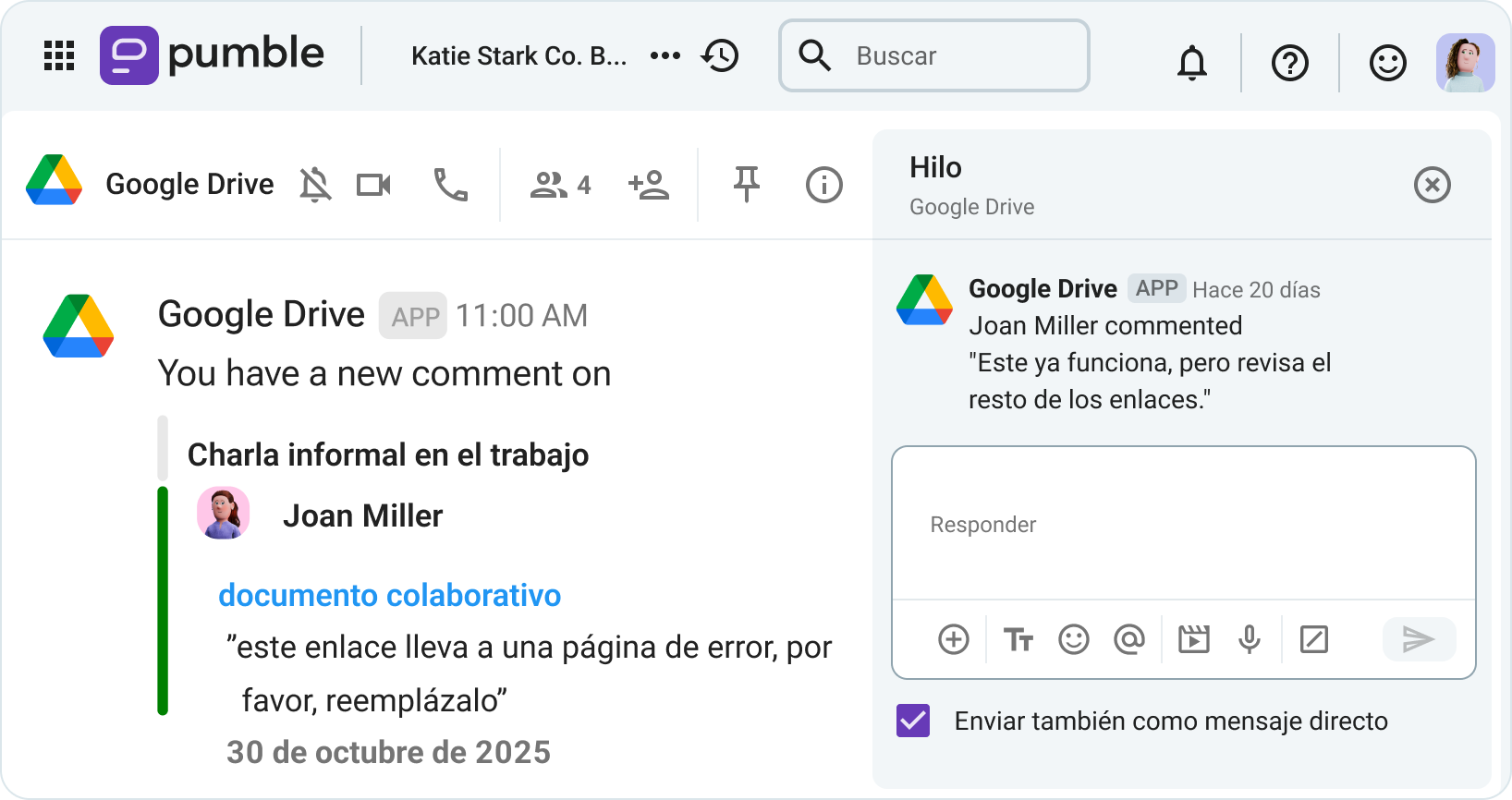Screen dimensions: 1512x800
Task: Open the user profile avatar
Action: point(1466,63)
